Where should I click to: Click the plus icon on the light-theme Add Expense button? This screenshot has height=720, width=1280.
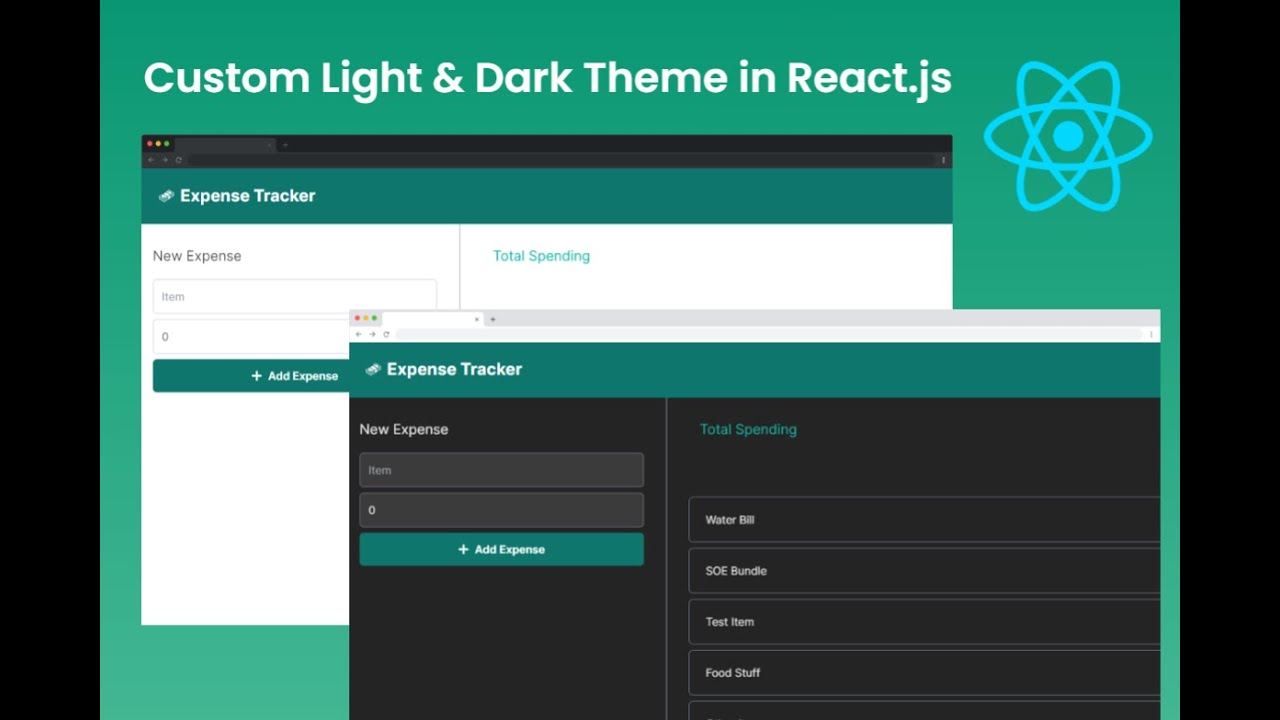[257, 376]
